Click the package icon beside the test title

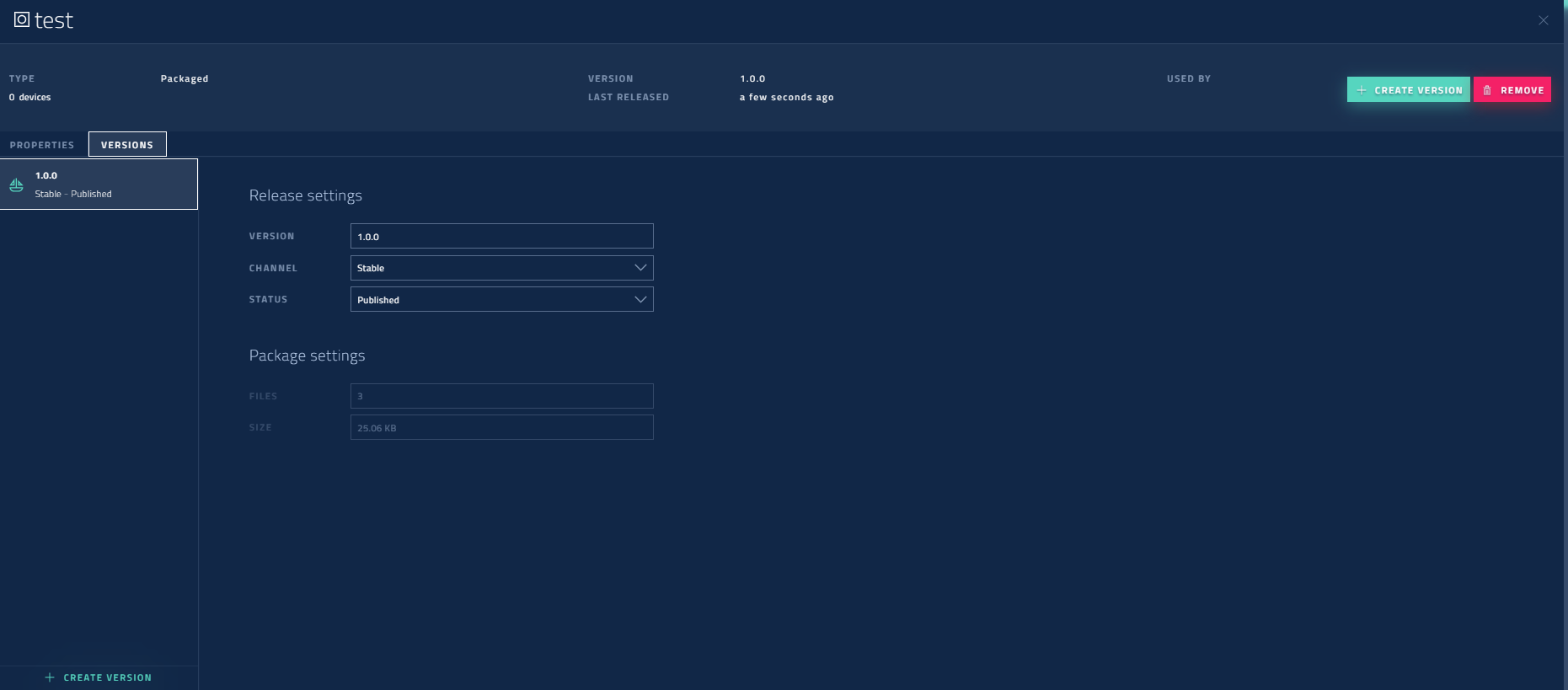coord(22,19)
